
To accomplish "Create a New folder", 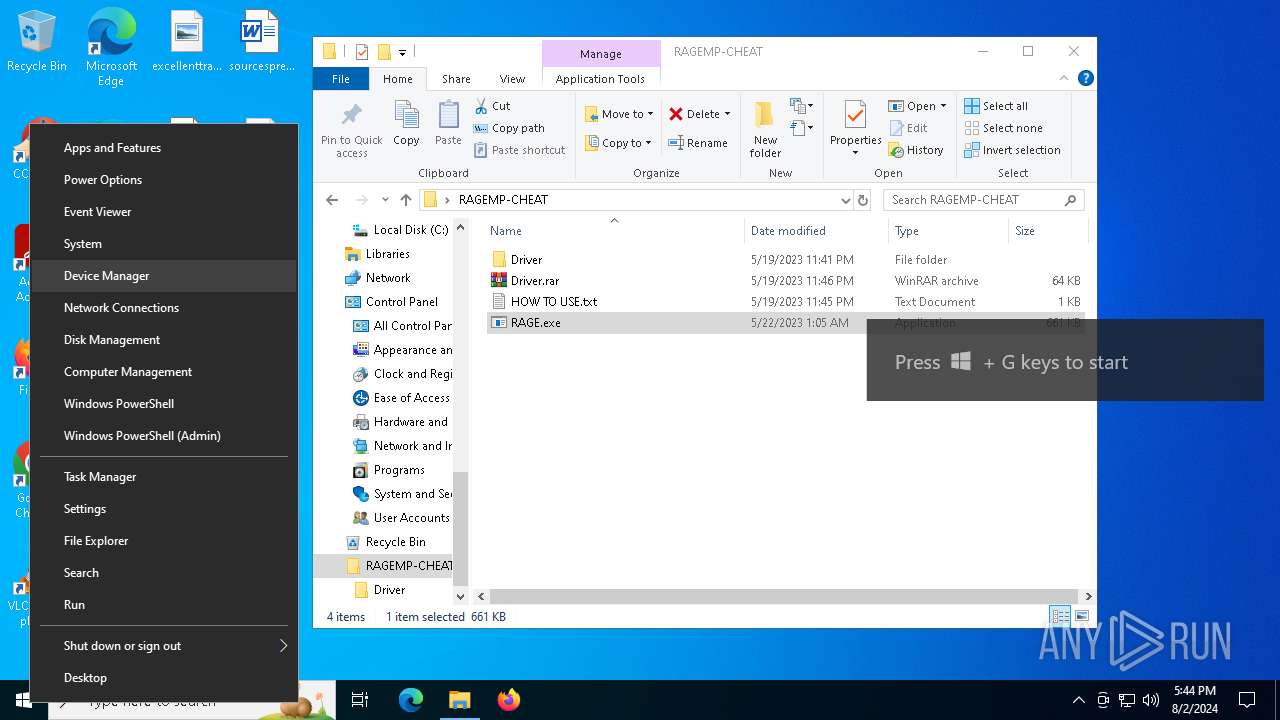I will click(765, 129).
